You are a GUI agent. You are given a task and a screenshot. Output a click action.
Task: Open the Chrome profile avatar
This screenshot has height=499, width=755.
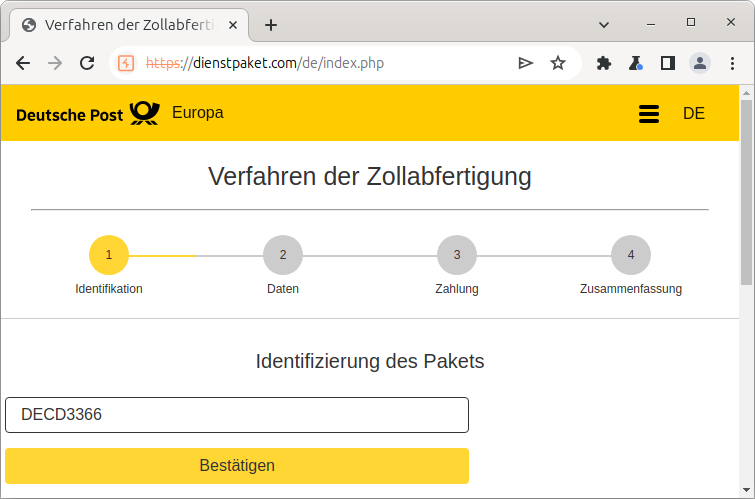click(x=700, y=63)
